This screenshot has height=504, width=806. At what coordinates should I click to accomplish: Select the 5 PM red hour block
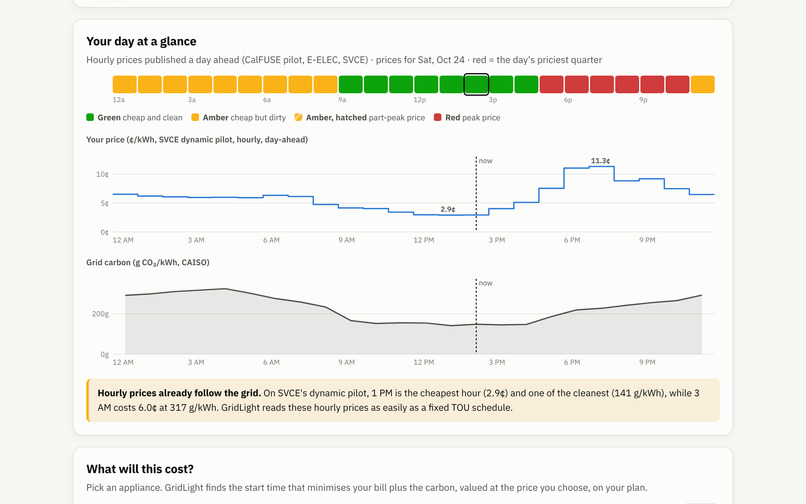(552, 84)
